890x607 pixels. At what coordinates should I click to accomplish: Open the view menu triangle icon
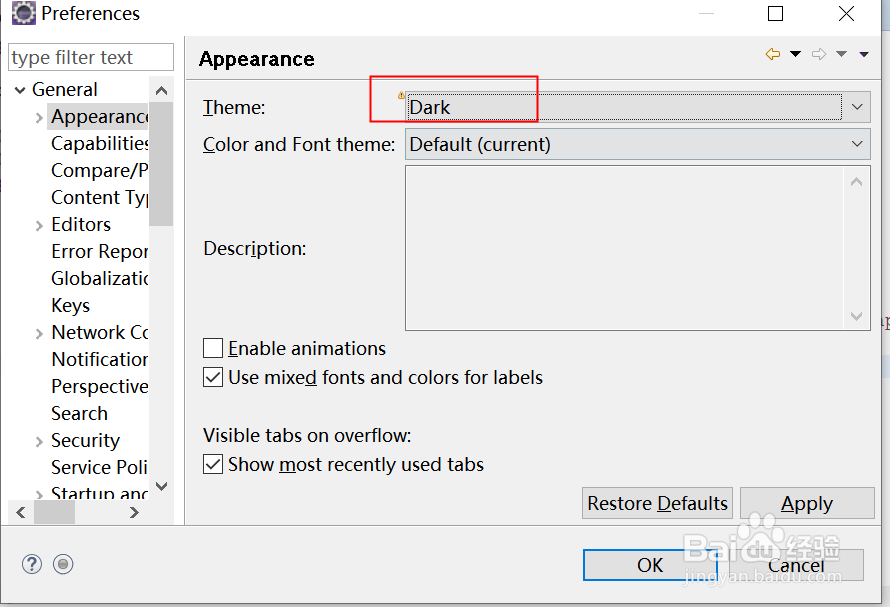coord(864,55)
